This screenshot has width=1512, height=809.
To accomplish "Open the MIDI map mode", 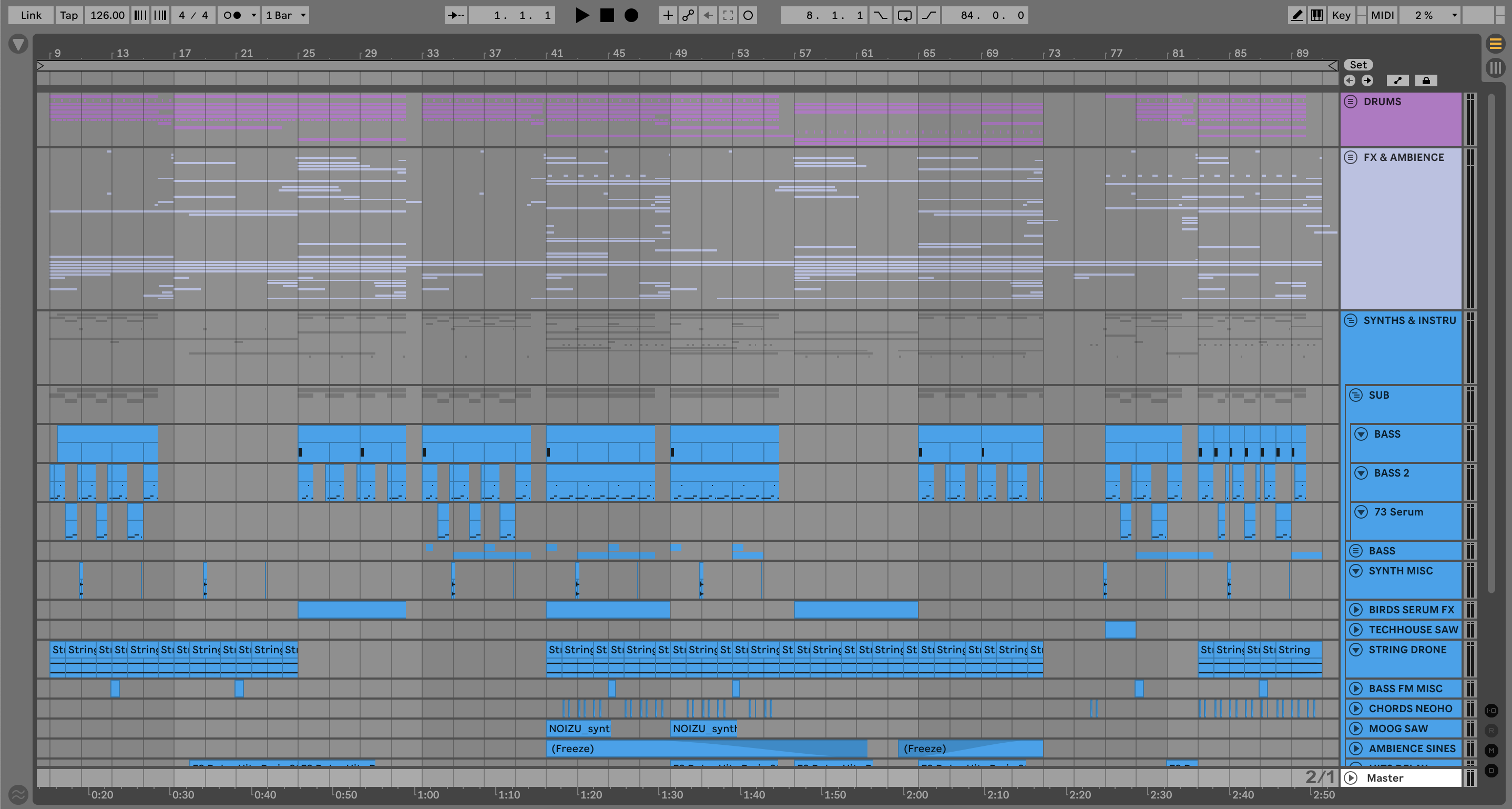I will click(1382, 15).
